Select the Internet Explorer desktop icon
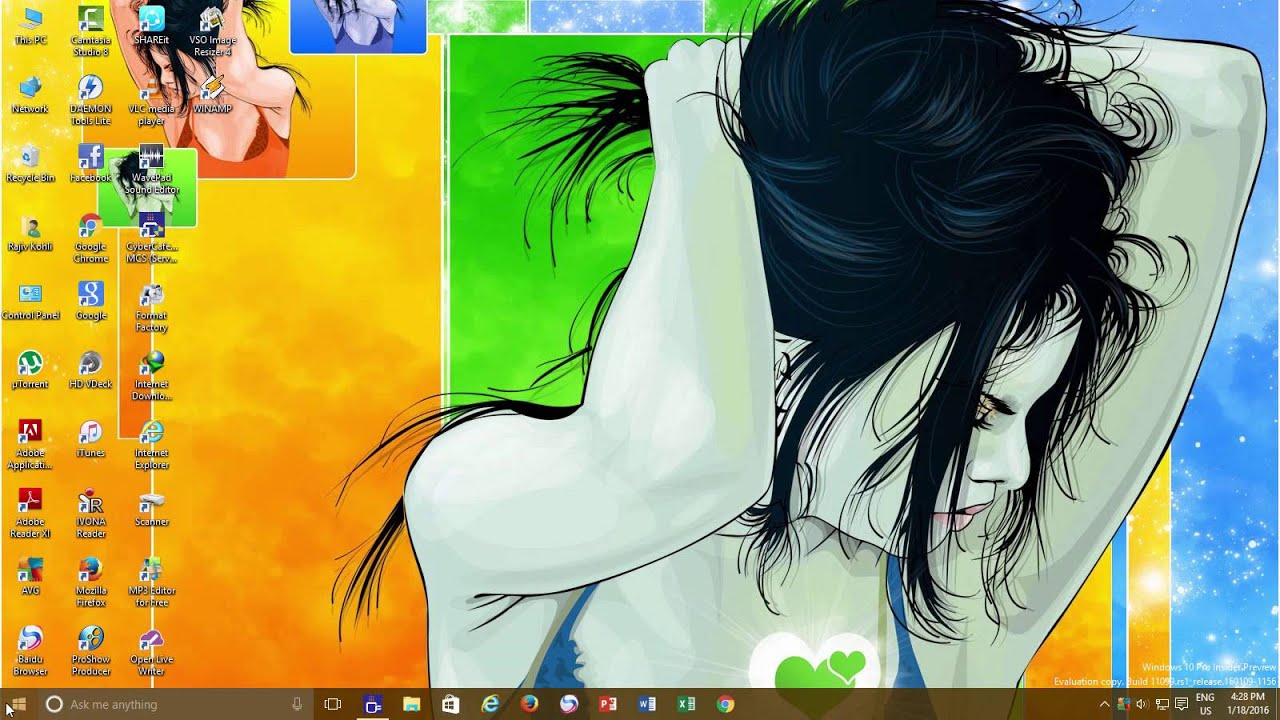The height and width of the screenshot is (720, 1280). click(x=151, y=445)
